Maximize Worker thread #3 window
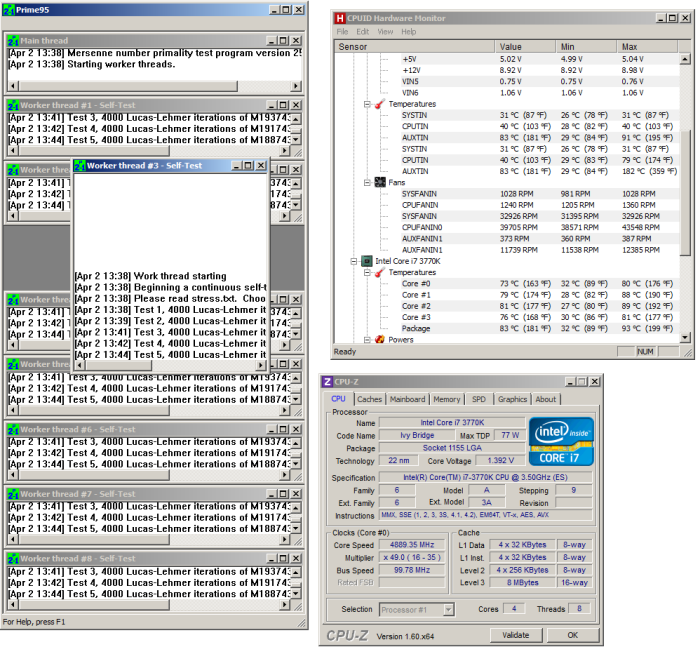 pyautogui.click(x=249, y=166)
